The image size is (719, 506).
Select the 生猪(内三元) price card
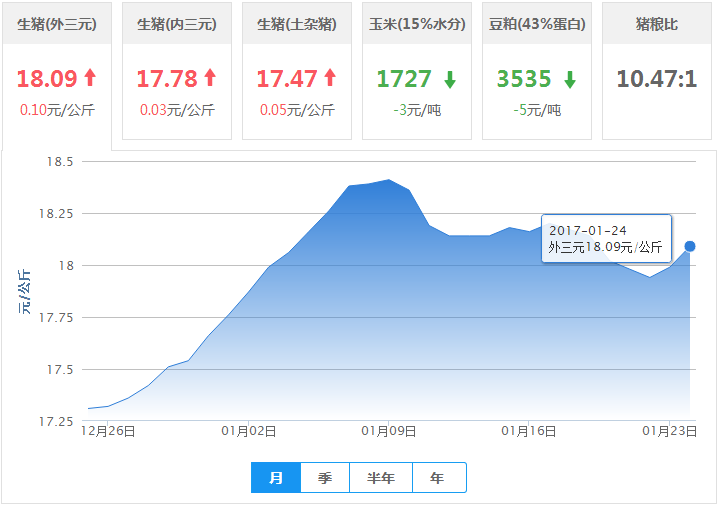pyautogui.click(x=177, y=71)
